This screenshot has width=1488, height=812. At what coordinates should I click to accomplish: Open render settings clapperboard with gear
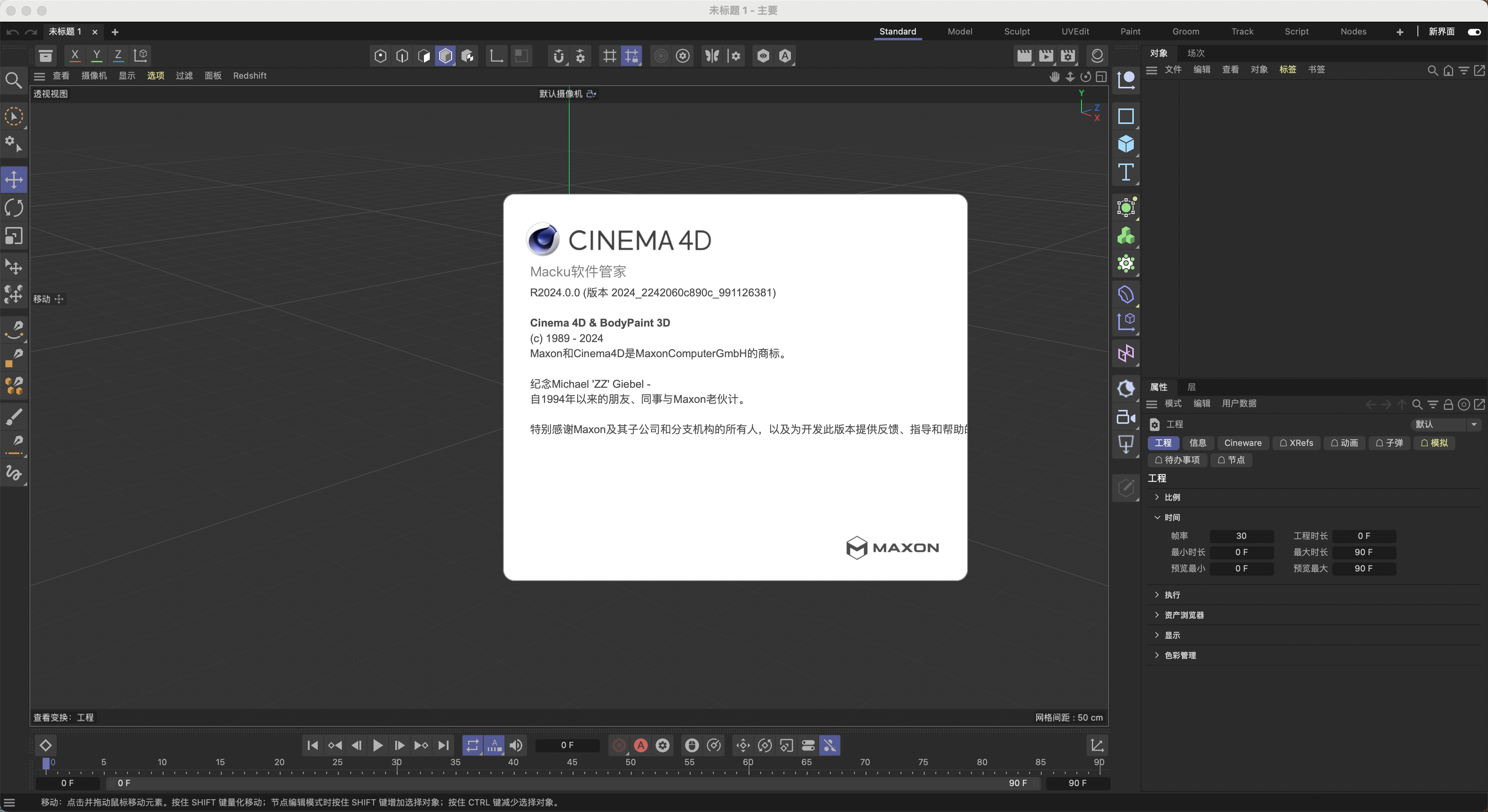click(x=1068, y=56)
